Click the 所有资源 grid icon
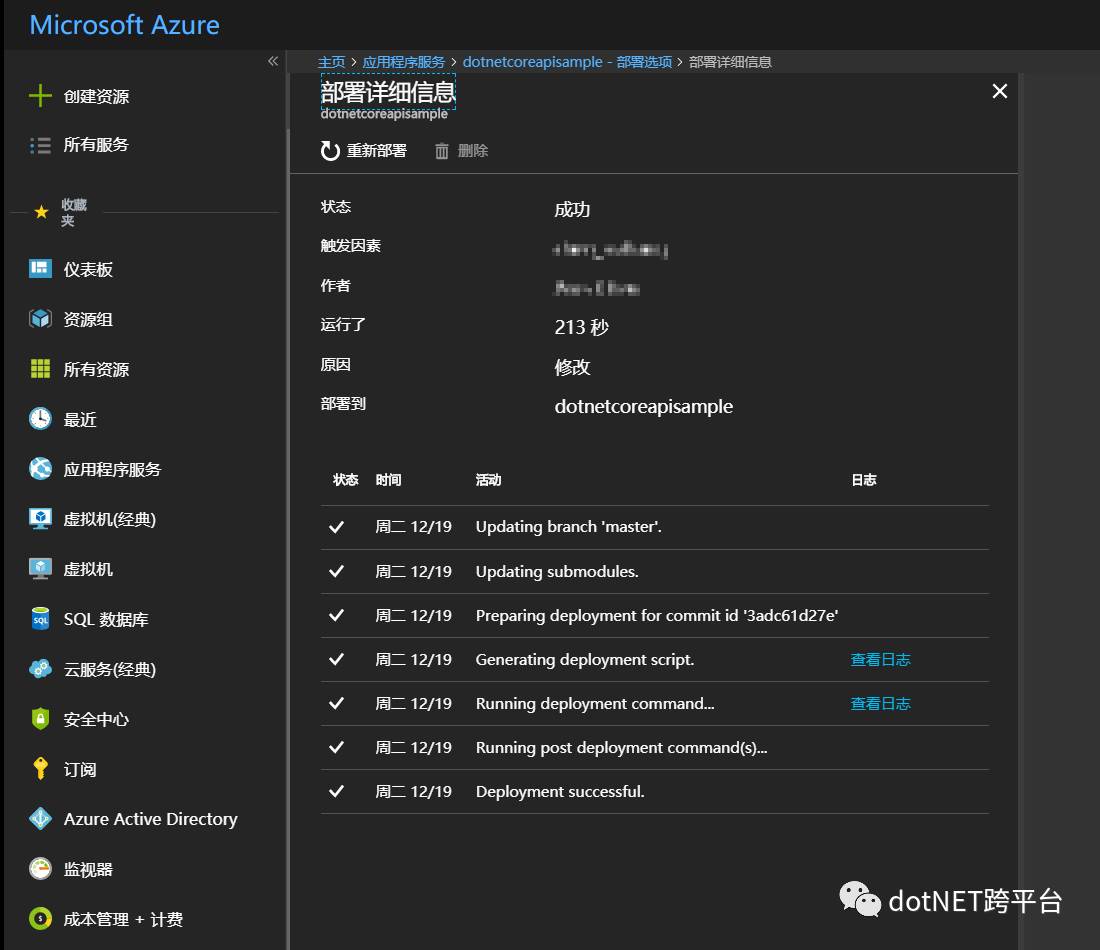 pos(41,368)
